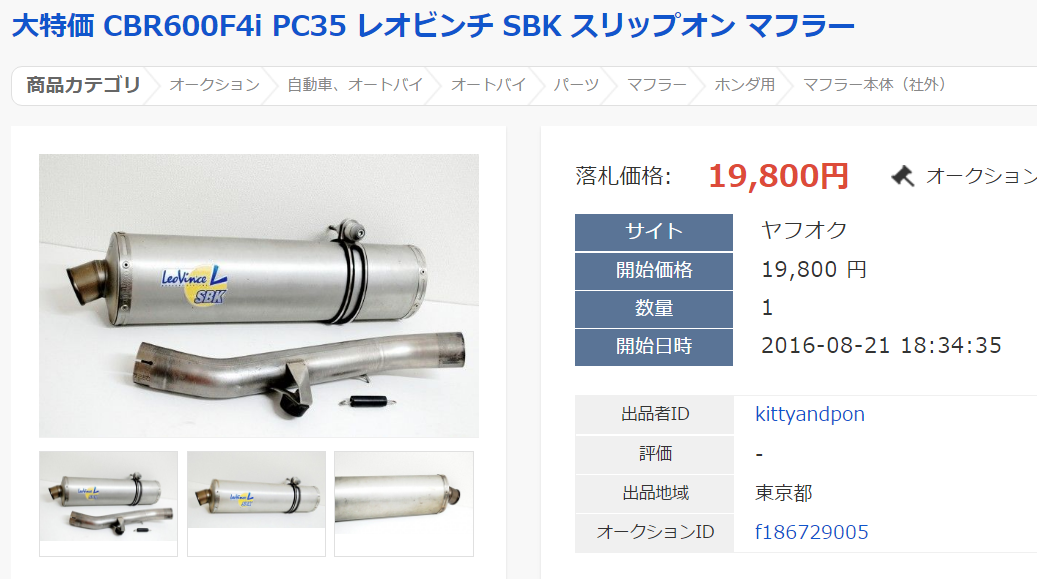The image size is (1037, 579).
Task: Click the オークション label beside gavel
Action: [981, 176]
